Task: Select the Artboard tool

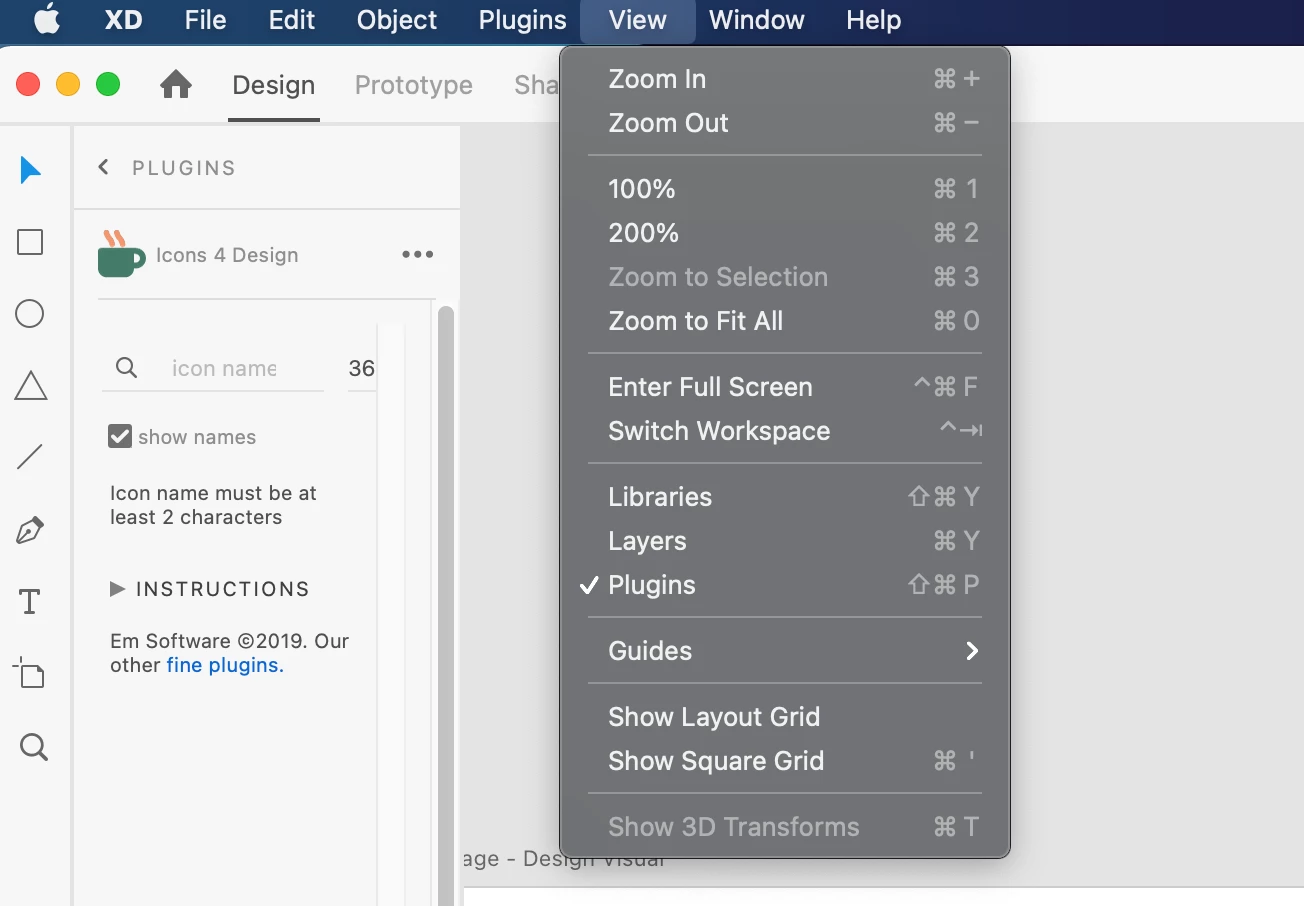Action: pyautogui.click(x=29, y=673)
